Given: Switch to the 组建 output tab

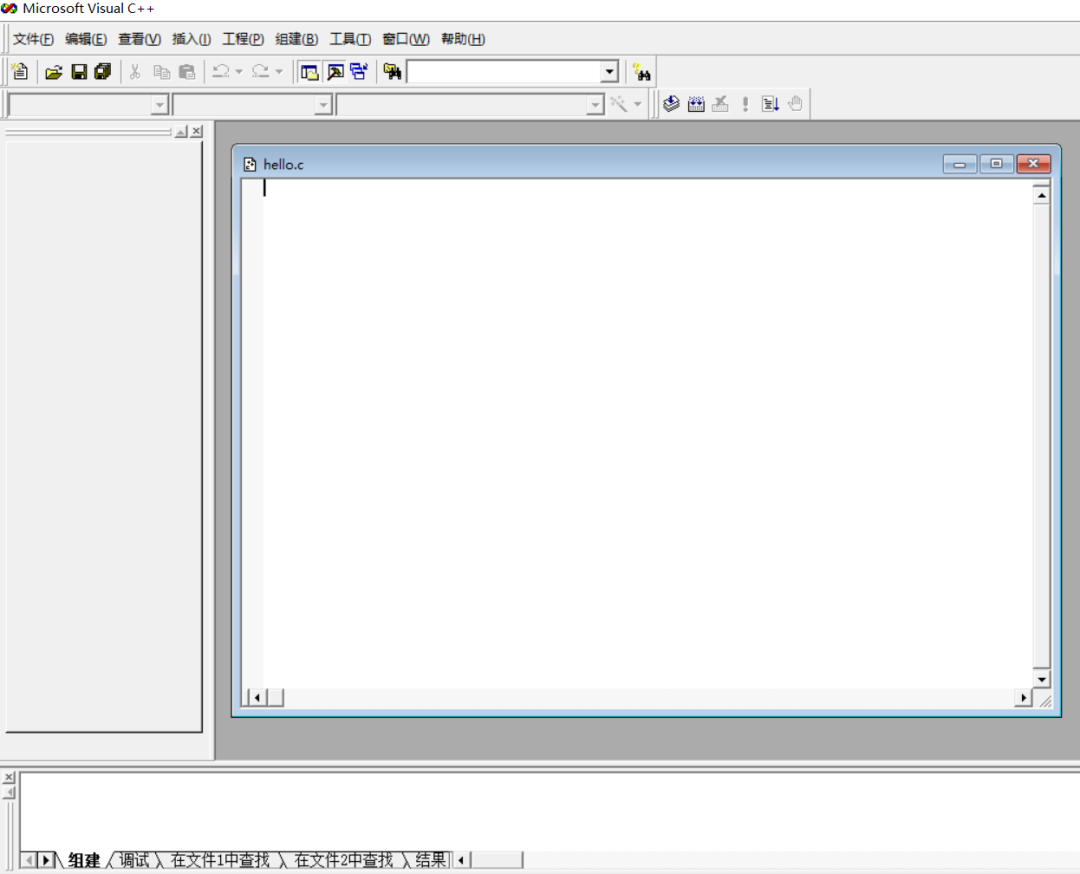Looking at the screenshot, I should (84, 860).
